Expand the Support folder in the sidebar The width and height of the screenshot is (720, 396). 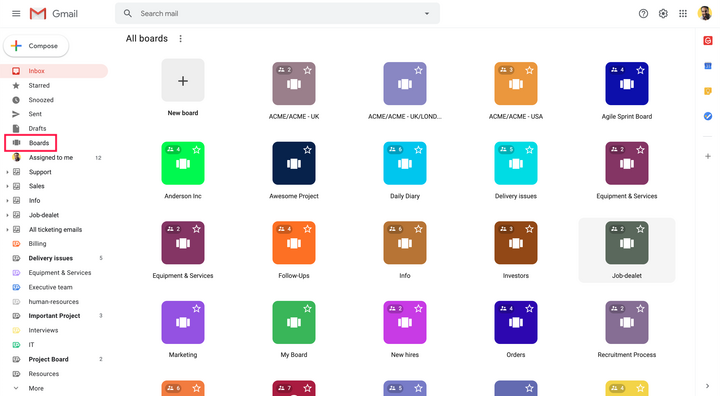pos(7,172)
